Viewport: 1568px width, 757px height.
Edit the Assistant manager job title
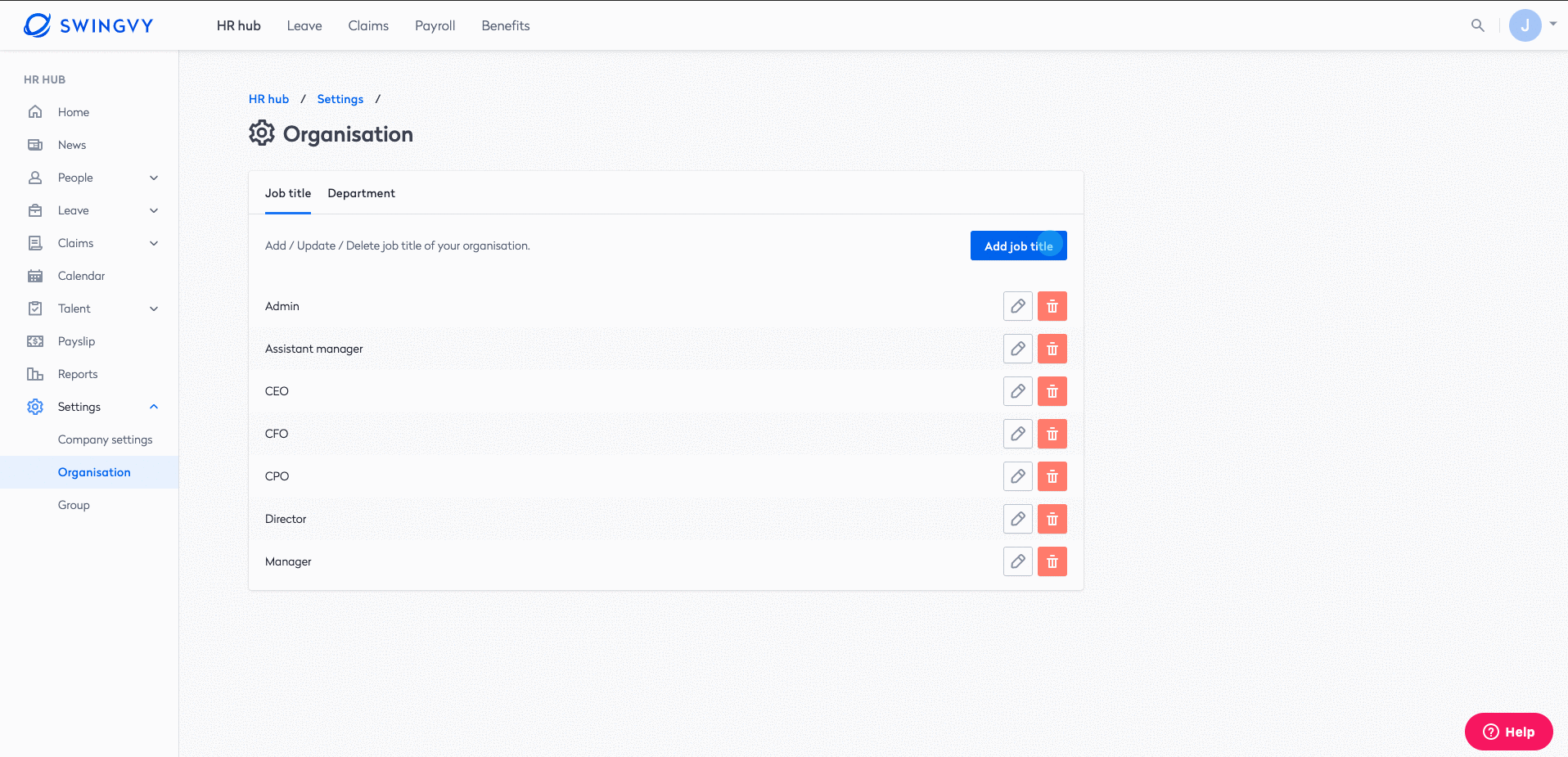(1017, 349)
